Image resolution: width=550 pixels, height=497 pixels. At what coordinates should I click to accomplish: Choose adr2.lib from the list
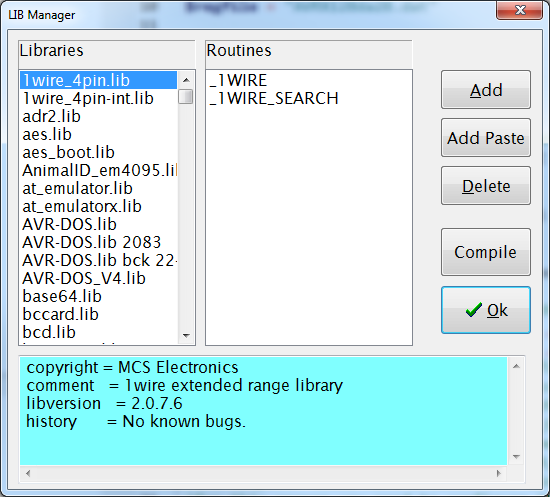point(99,116)
